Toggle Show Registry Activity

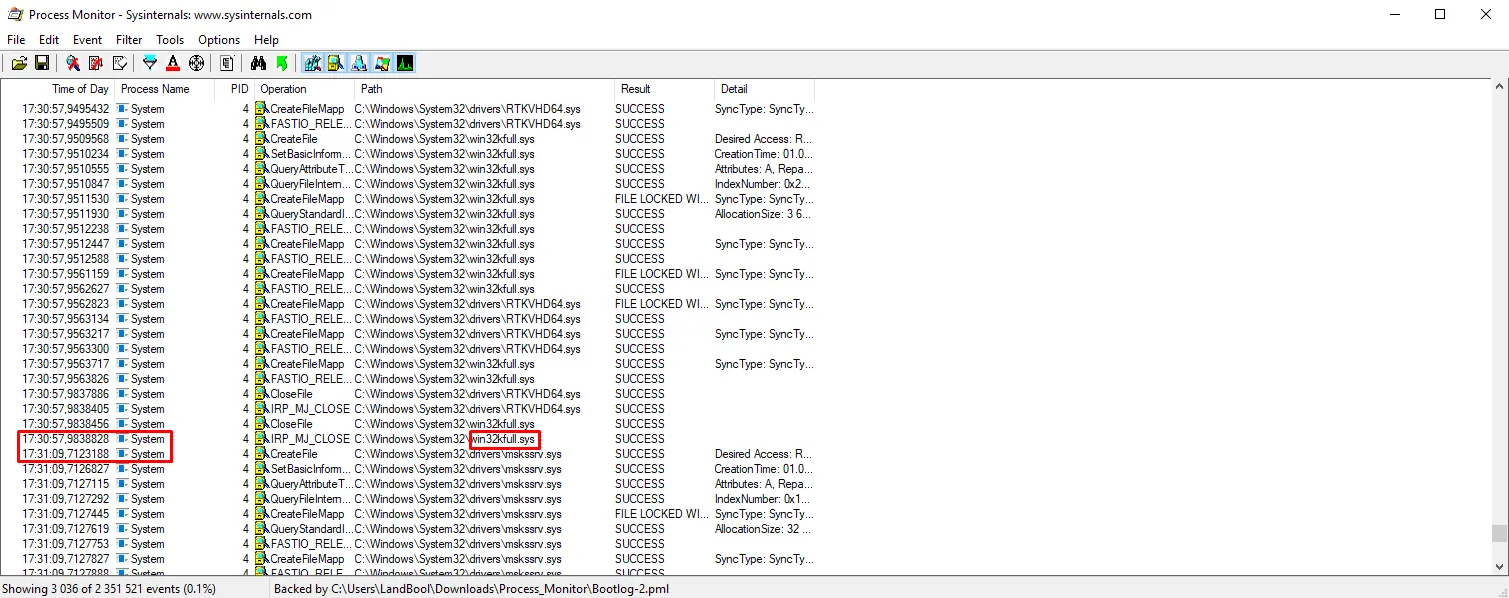pos(312,63)
